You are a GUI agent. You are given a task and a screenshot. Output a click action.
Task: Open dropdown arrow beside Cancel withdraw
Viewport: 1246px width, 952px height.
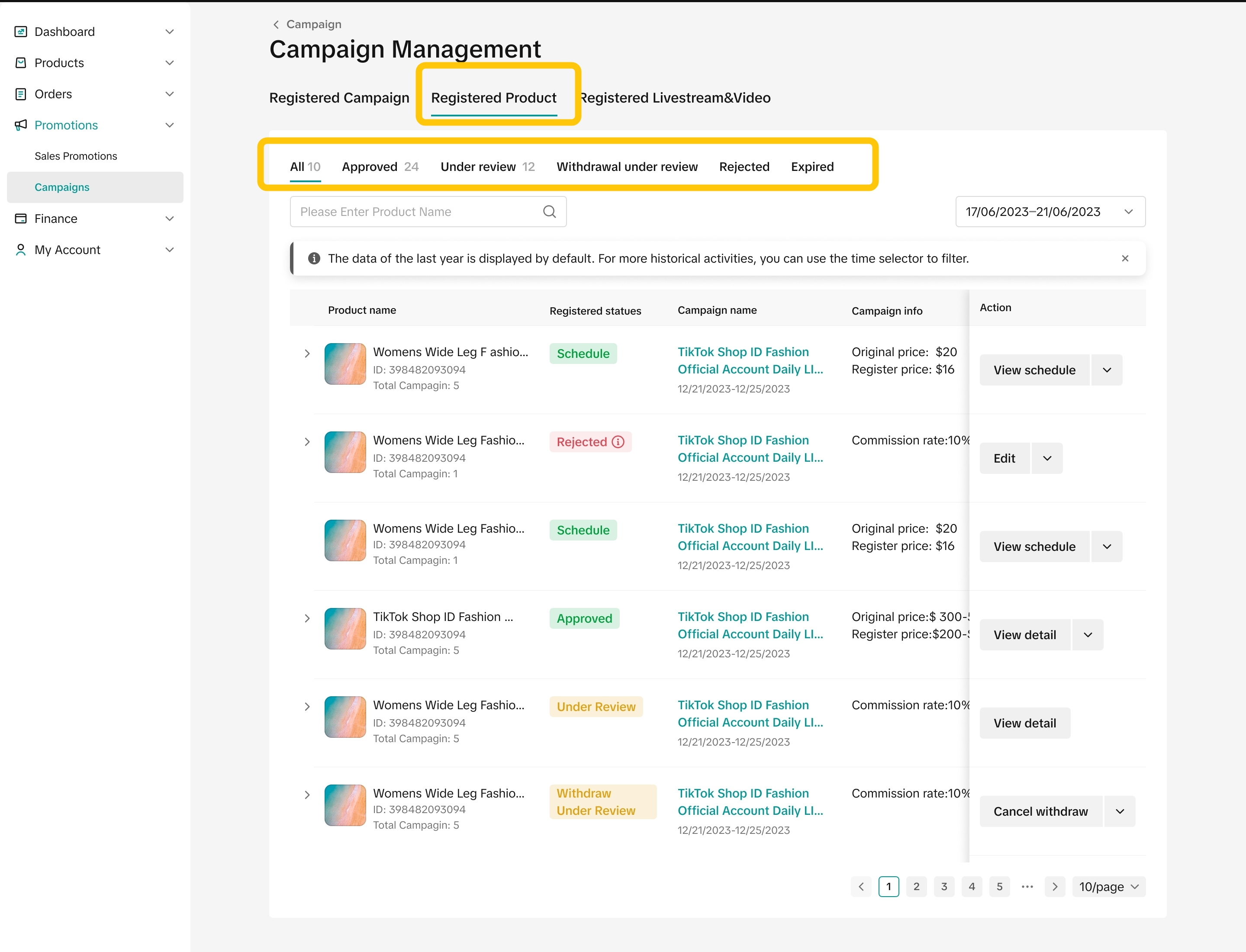(1120, 811)
